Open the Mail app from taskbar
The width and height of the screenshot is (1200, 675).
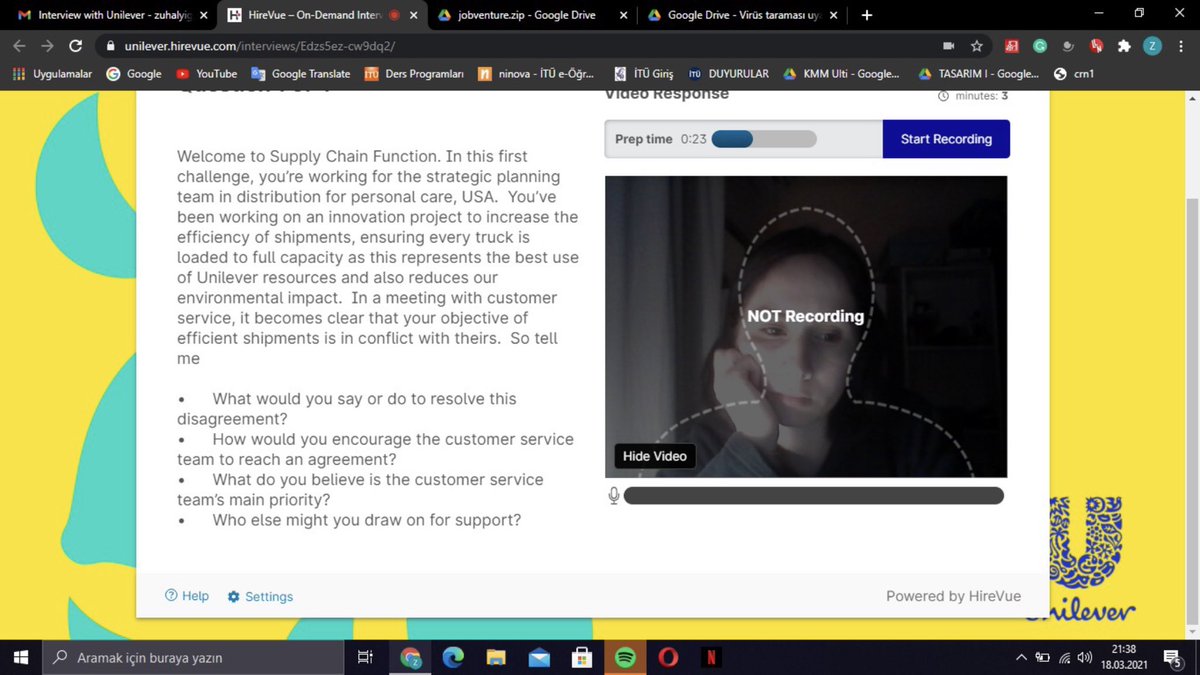(539, 657)
